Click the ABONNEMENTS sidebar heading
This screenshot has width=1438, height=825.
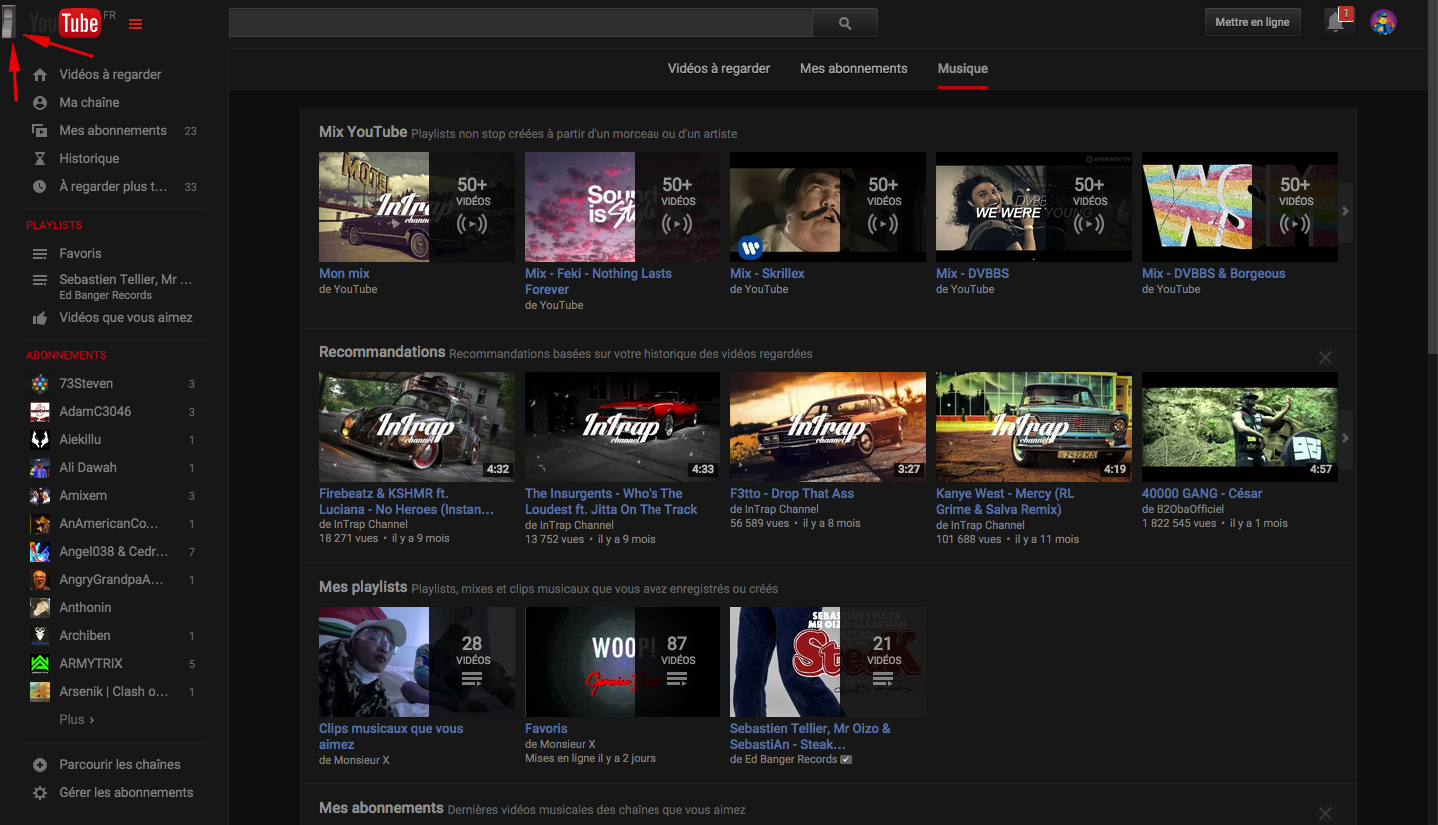66,356
